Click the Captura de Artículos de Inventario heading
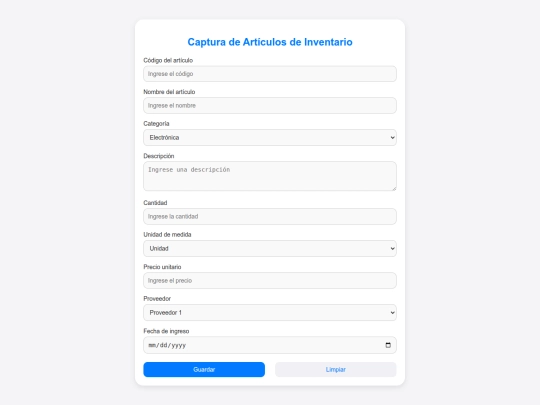The height and width of the screenshot is (405, 540). click(x=270, y=42)
